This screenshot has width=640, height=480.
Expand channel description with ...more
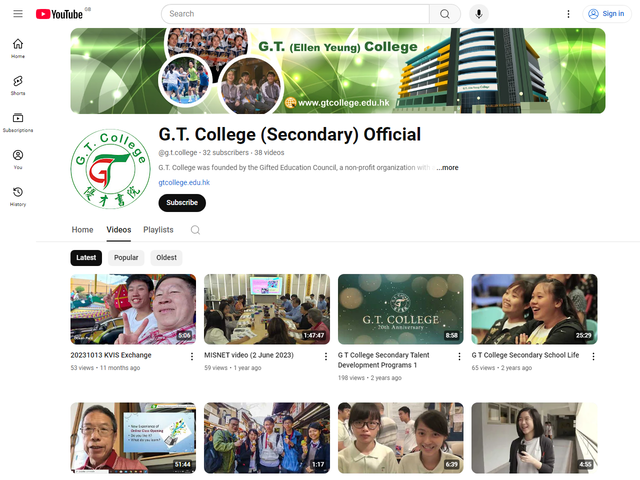coord(447,168)
